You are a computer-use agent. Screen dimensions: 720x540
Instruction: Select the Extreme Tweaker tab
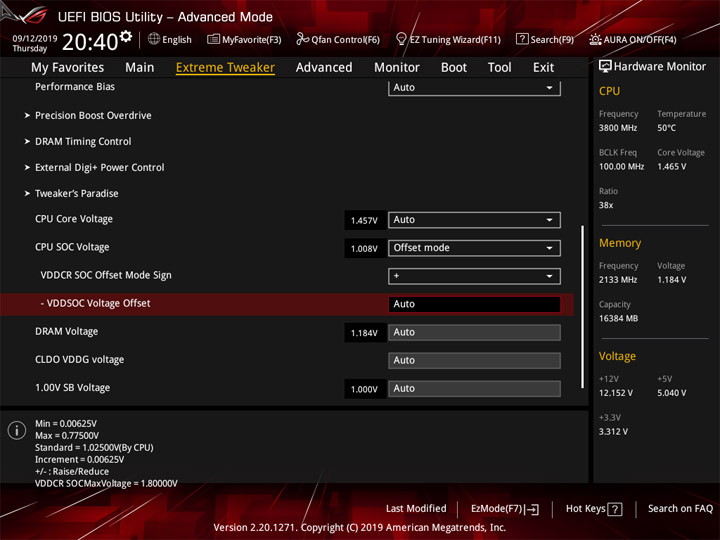(225, 68)
